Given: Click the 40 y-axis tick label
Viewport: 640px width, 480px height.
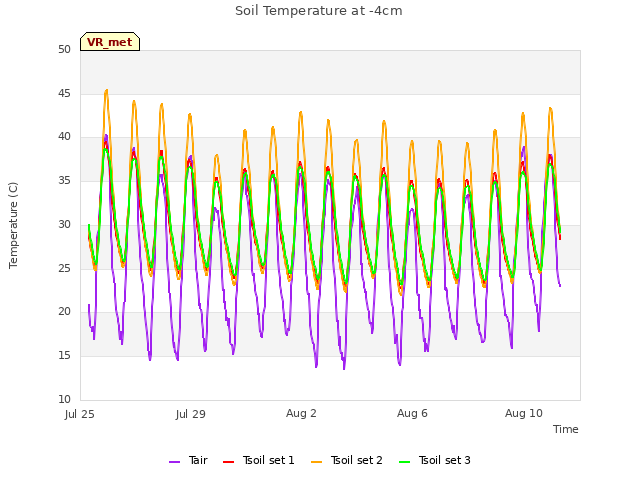Looking at the screenshot, I should (64, 137).
